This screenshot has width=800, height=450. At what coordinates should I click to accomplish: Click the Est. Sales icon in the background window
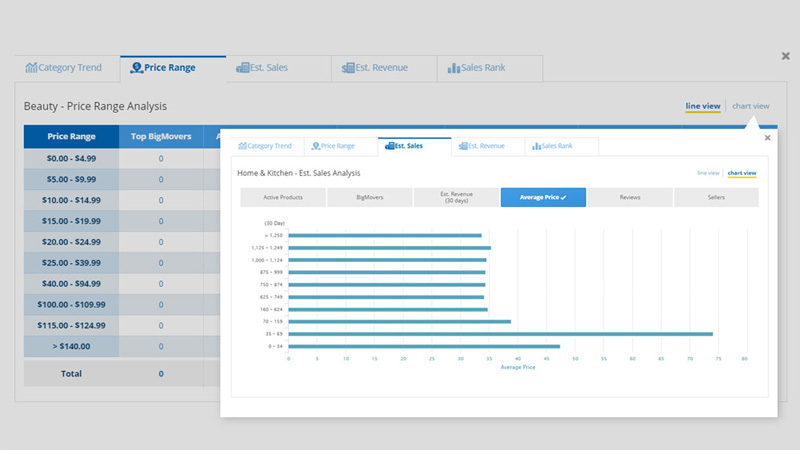pyautogui.click(x=242, y=67)
